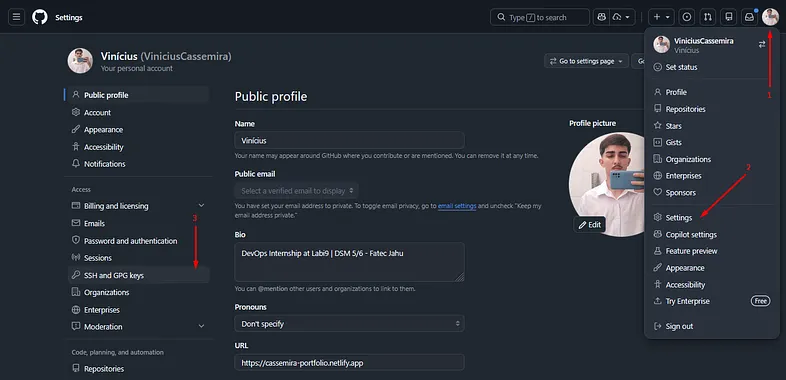Open Feature preview from user menu

coord(712,251)
